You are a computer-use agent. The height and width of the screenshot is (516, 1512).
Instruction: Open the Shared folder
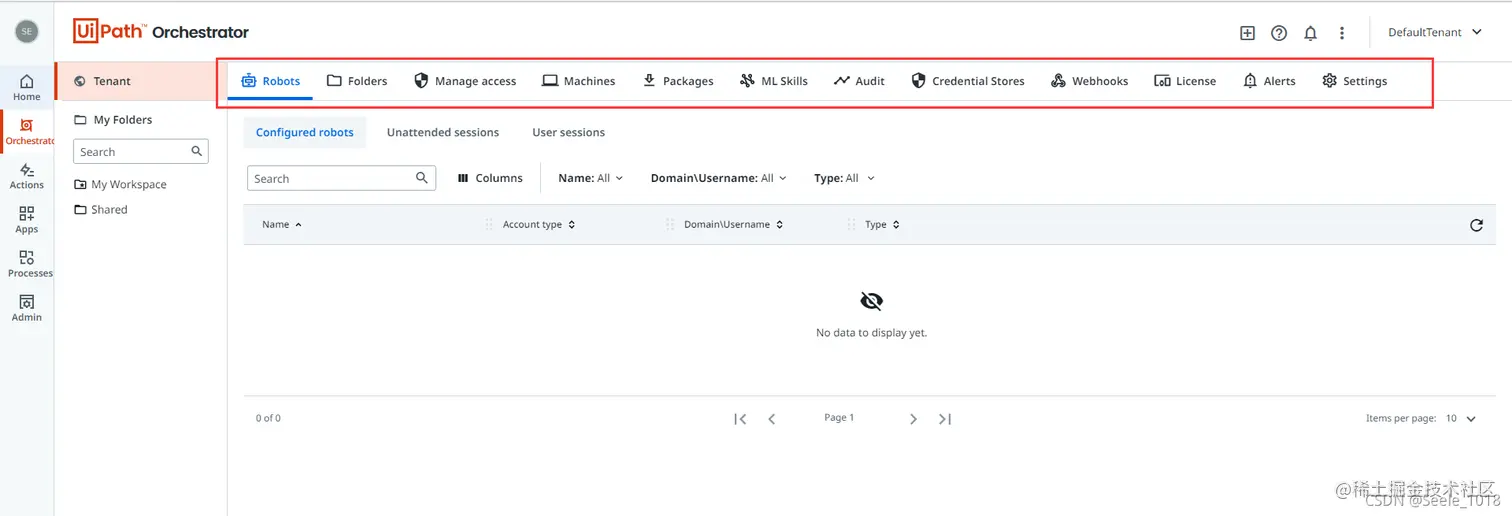point(101,210)
